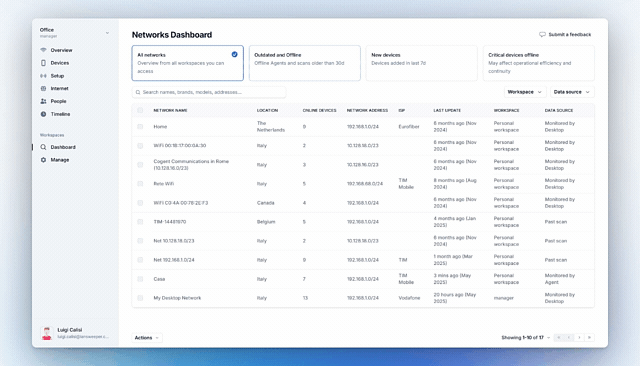This screenshot has height=366, width=640.
Task: Check the box for Net 192.168.1.0/24
Action: click(140, 260)
